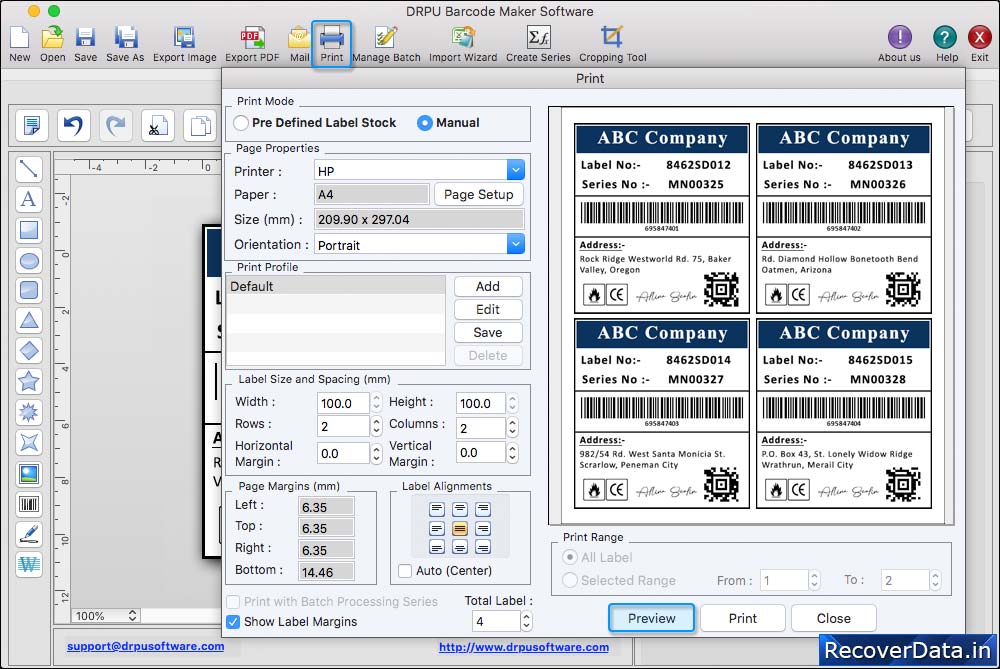Adjust the Horizontal Margin stepper

pos(376,453)
